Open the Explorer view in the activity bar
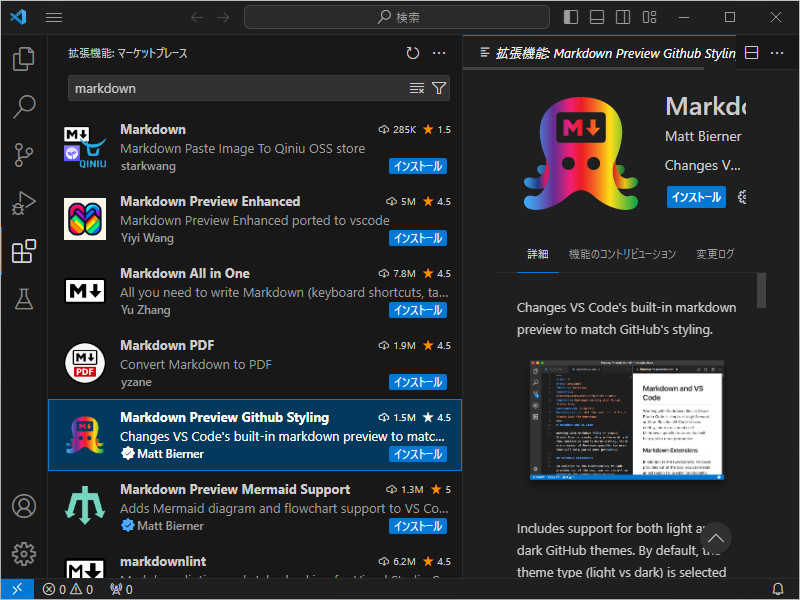Screen dimensions: 800x600 coord(23,60)
